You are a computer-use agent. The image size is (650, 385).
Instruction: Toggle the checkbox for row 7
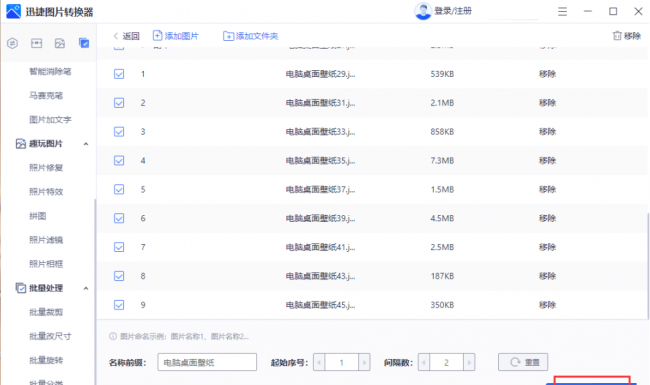pyautogui.click(x=119, y=247)
